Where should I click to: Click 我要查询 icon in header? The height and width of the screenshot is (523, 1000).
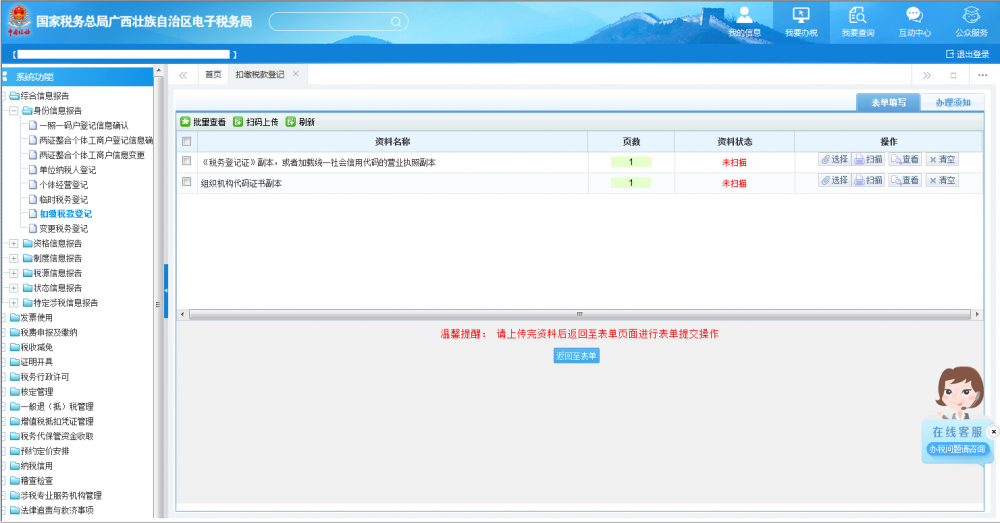(x=857, y=17)
